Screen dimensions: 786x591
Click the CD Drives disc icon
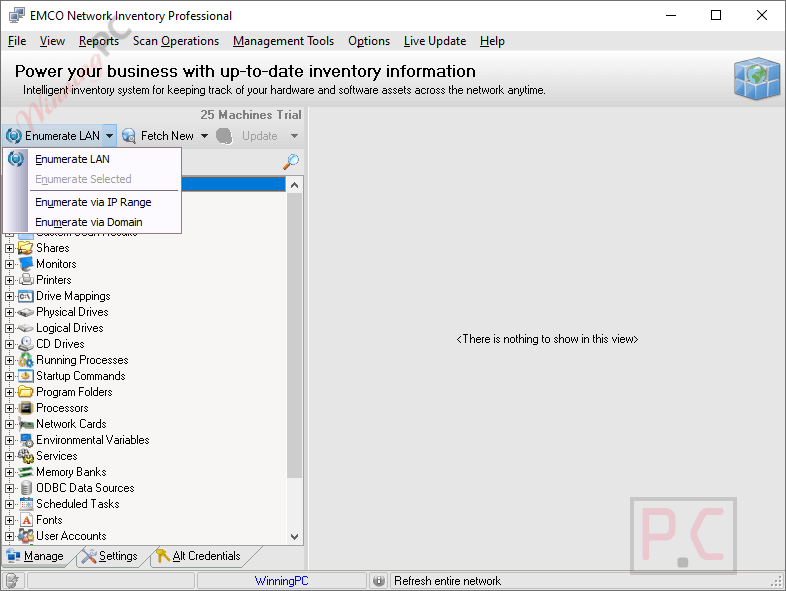click(26, 344)
